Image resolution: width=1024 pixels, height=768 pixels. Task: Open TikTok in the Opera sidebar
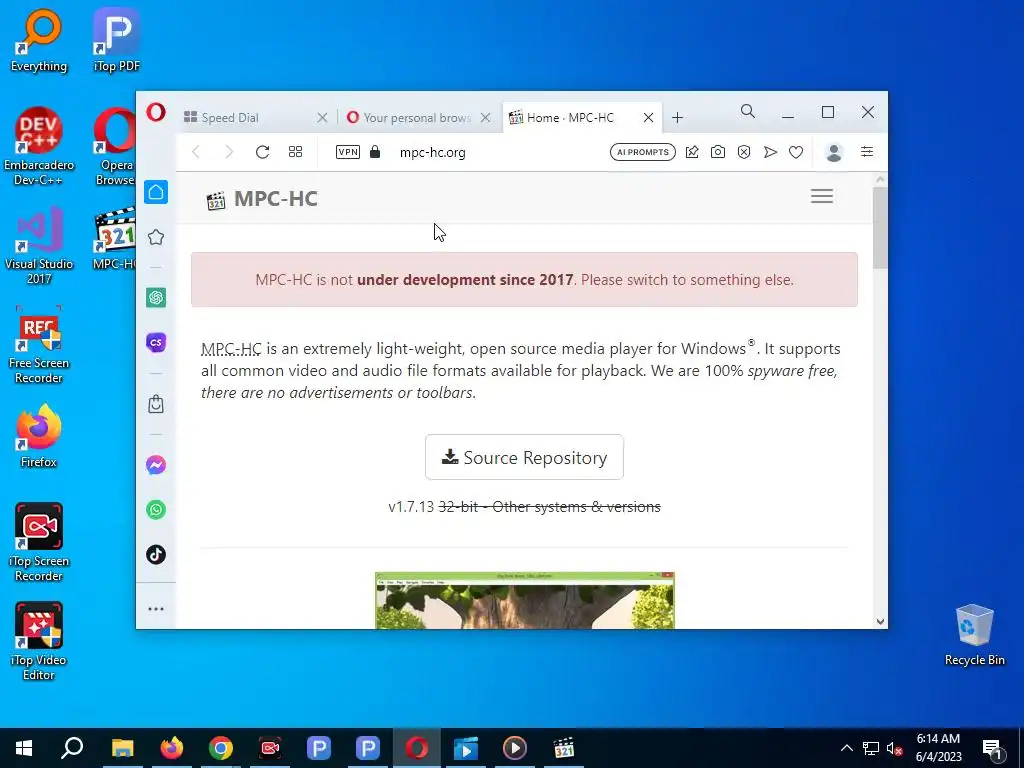coord(156,554)
